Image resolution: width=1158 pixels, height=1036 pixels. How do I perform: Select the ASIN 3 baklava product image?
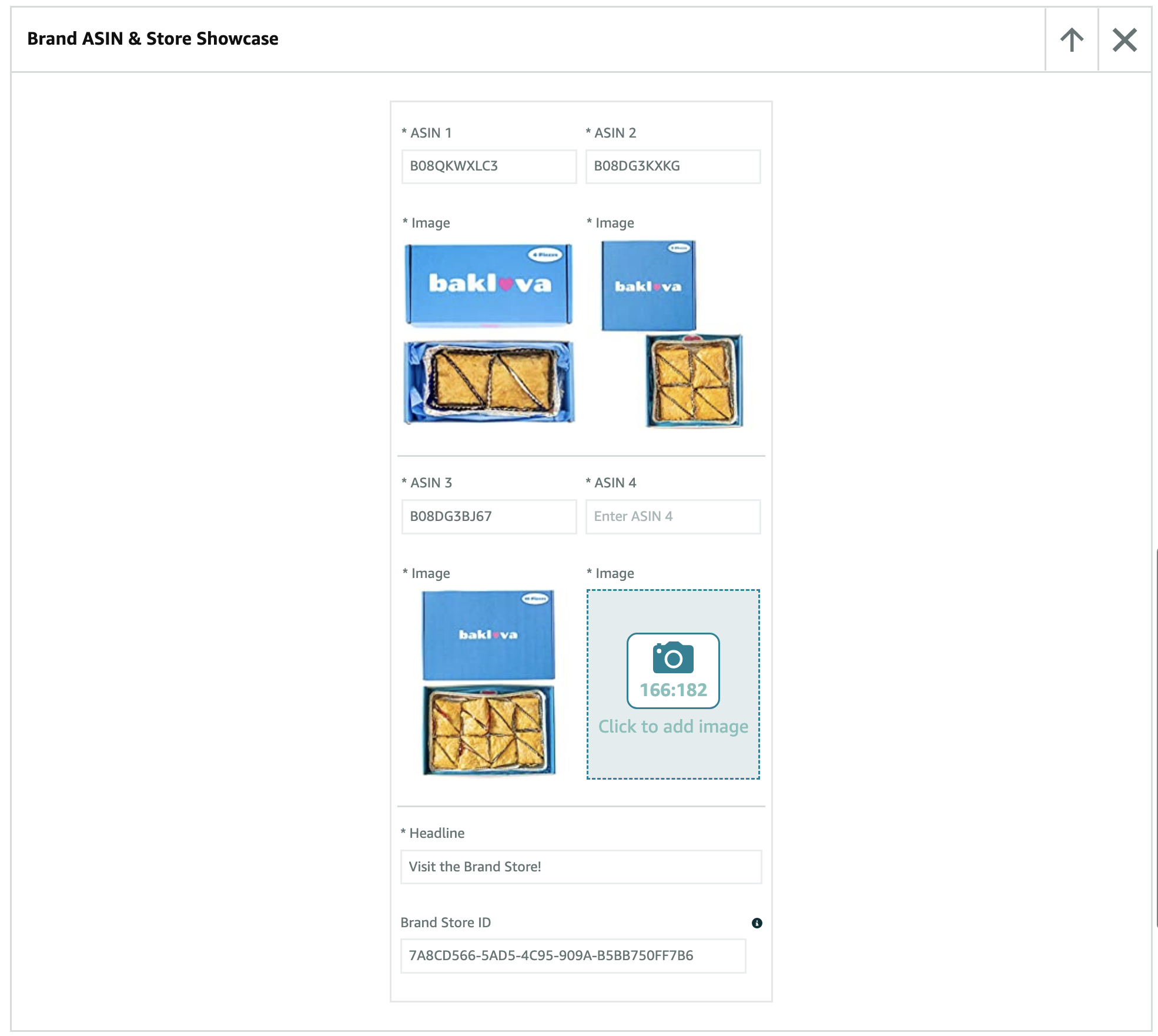(x=488, y=683)
